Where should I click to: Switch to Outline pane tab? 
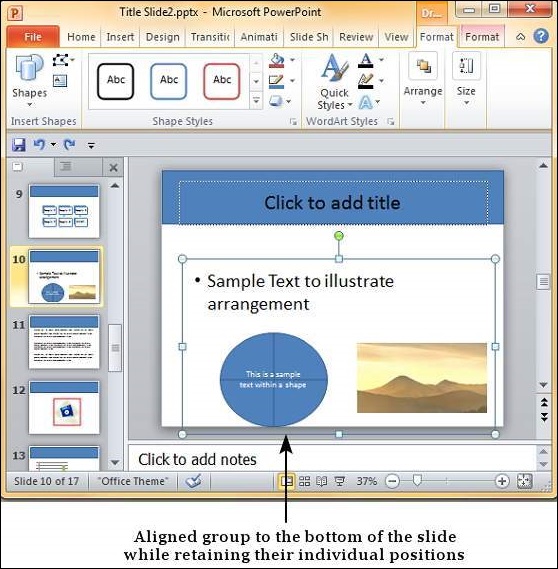coord(66,167)
